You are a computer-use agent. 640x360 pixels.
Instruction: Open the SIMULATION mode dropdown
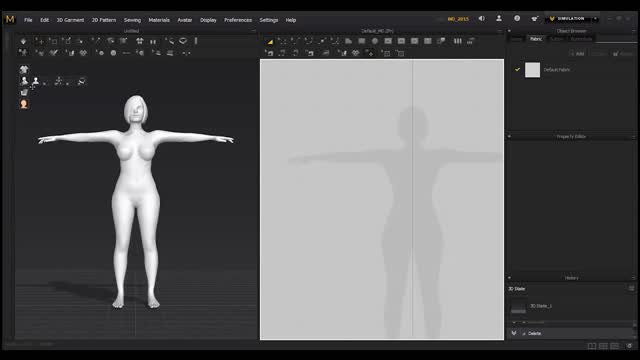click(571, 19)
